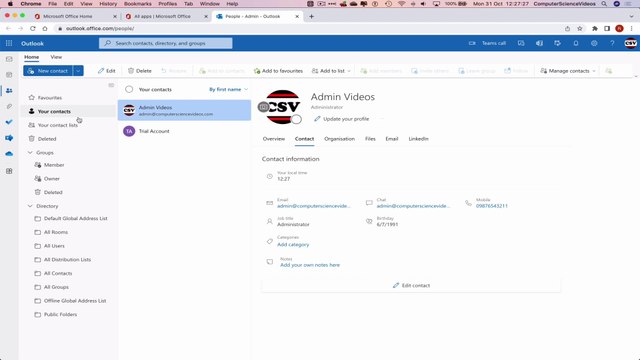Screen dimensions: 640x360
Task: Click the admin email address link
Action: tap(313, 206)
